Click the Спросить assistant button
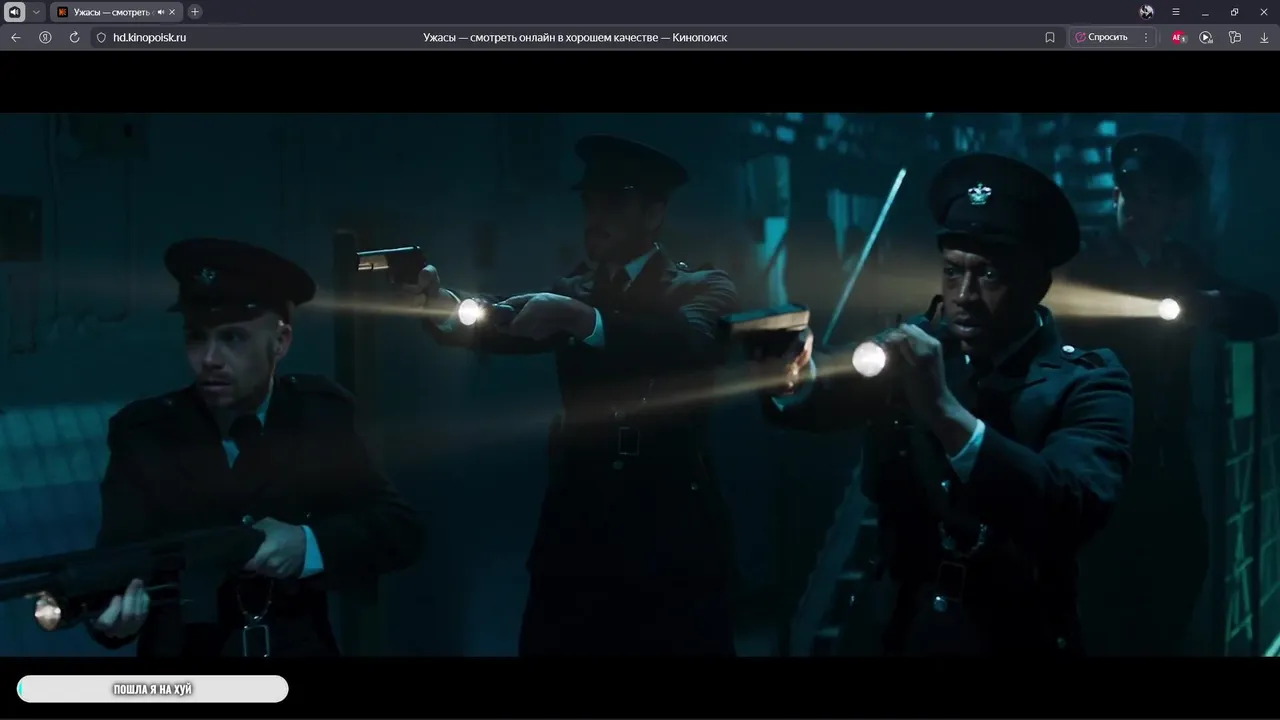This screenshot has width=1280, height=720. tap(1101, 37)
